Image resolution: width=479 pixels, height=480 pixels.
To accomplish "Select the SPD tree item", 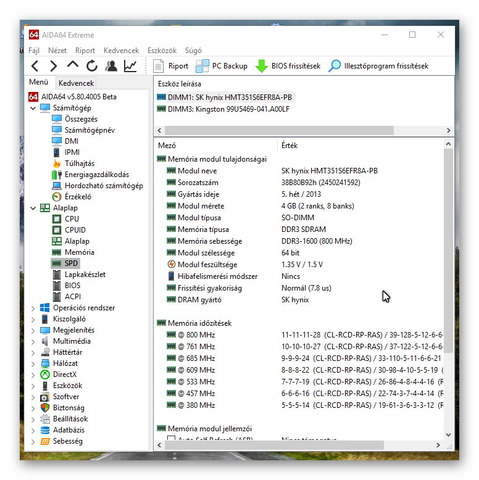I will click(65, 263).
